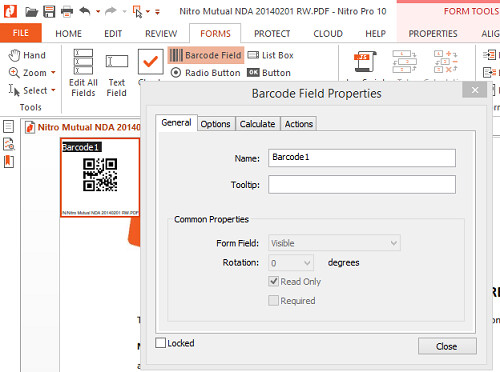Click the tab order icon
This screenshot has height=372, width=500.
click(404, 62)
